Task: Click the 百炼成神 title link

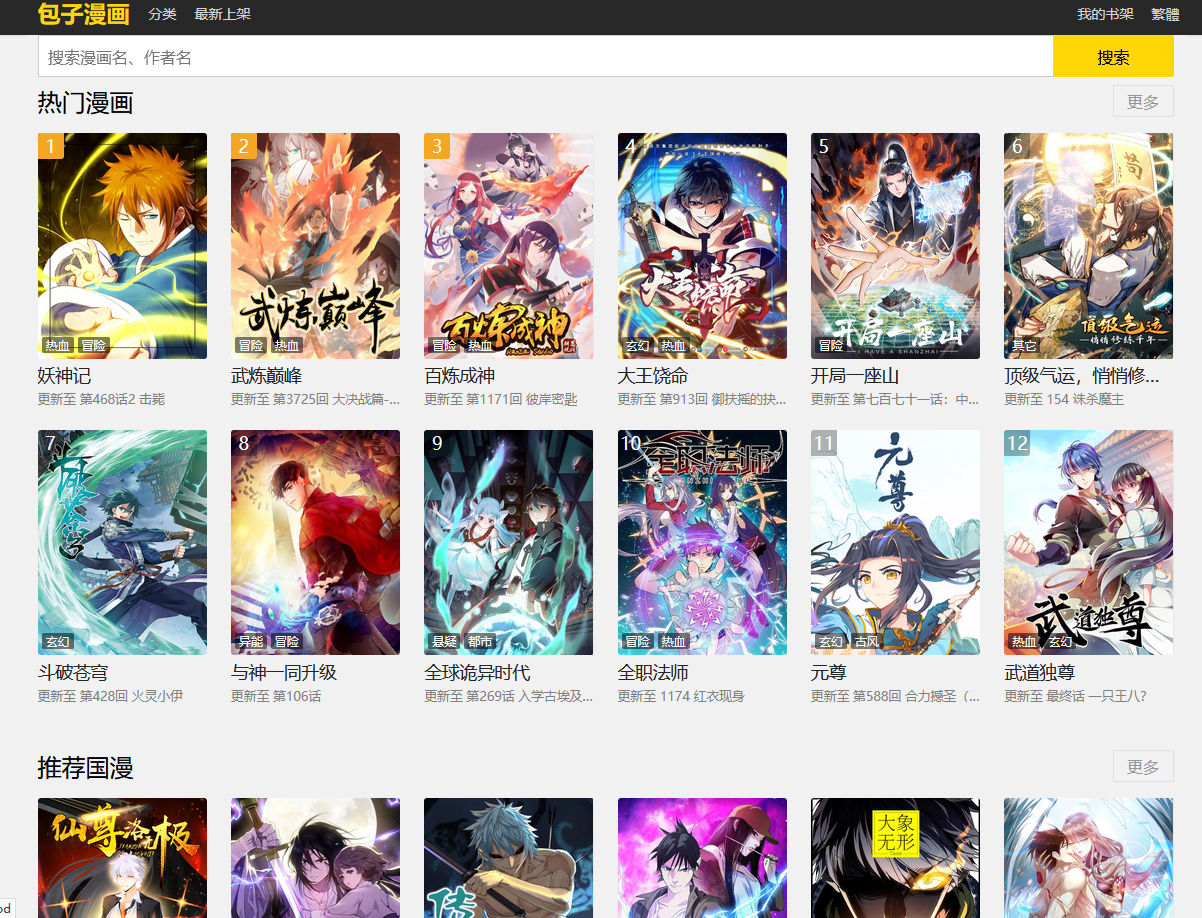Action: tap(459, 376)
